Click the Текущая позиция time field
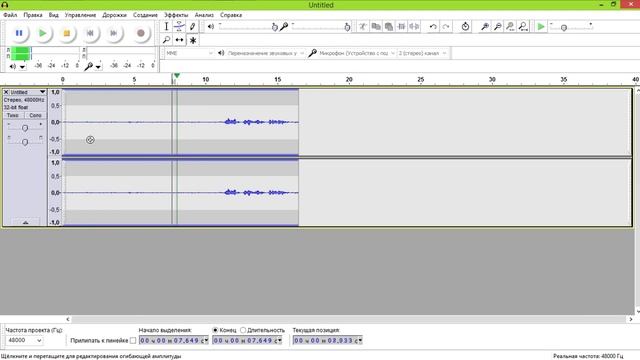The height and width of the screenshot is (360, 640). coord(327,340)
